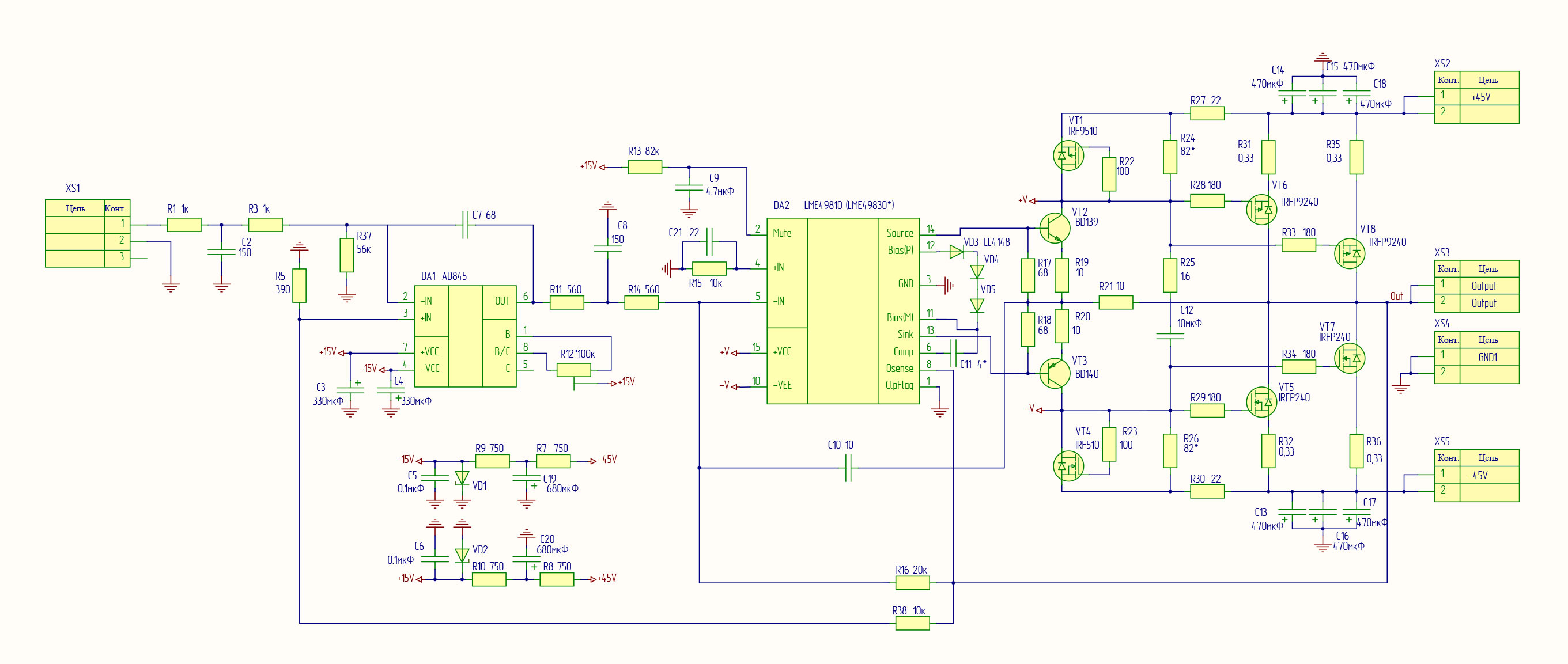Select the R12 100k trimmer resistor
This screenshot has height=664, width=1568.
coord(574,370)
